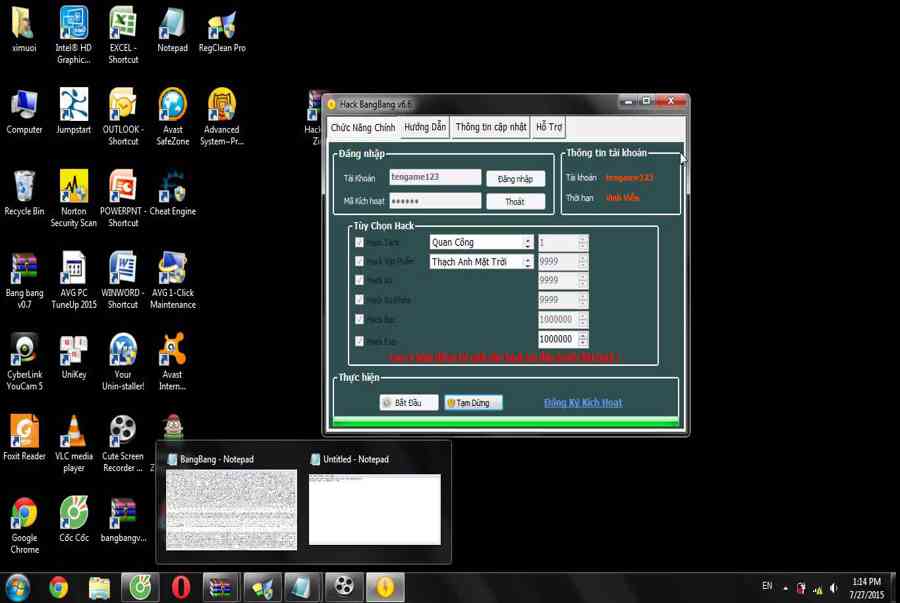Toggle the Hack Vật Phẩm checkbox
900x603 pixels.
[x=360, y=261]
